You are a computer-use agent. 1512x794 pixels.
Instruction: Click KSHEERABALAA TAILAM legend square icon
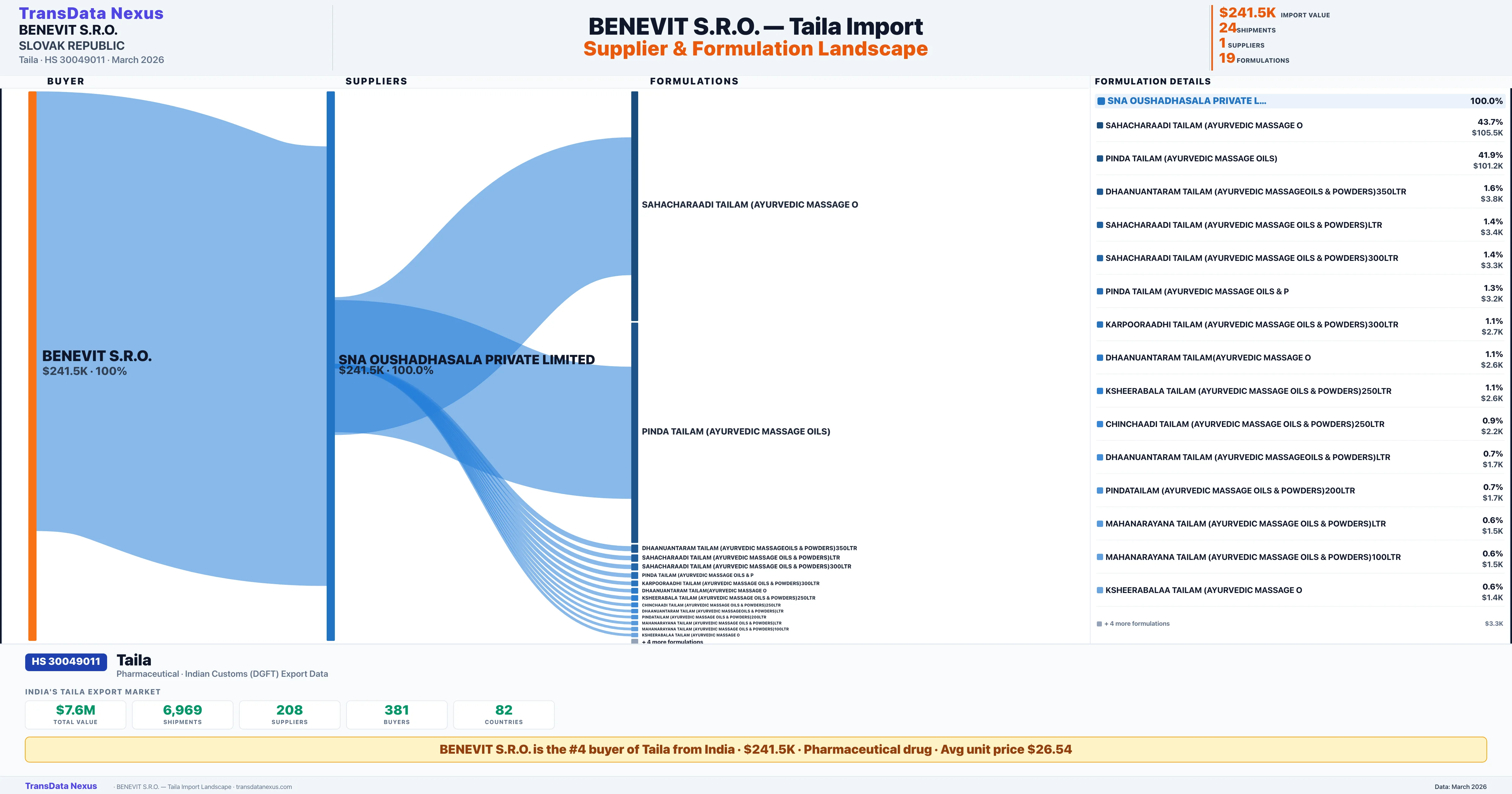[1100, 590]
